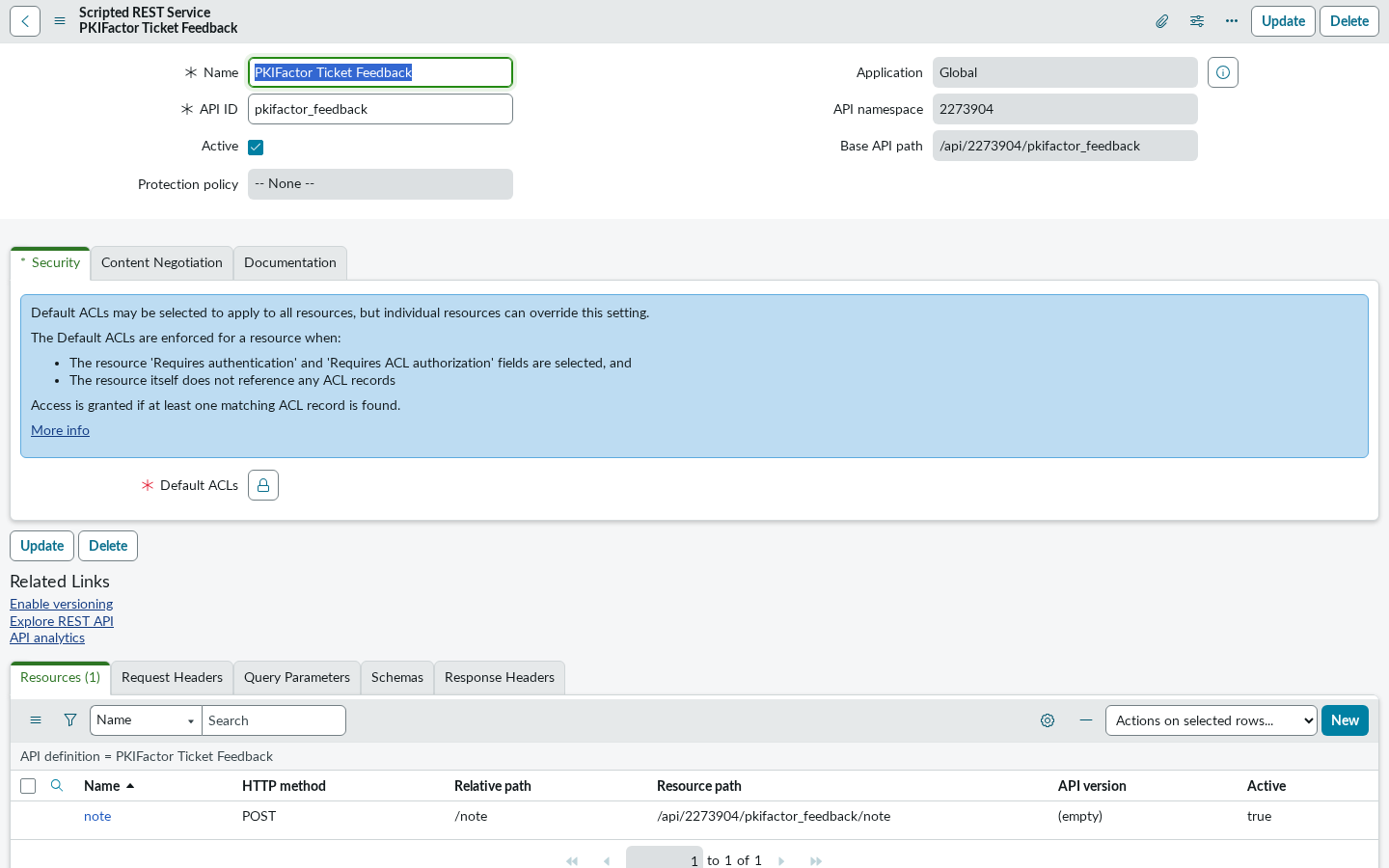Open the API analytics link
Screen dimensions: 1389x868
pos(47,637)
